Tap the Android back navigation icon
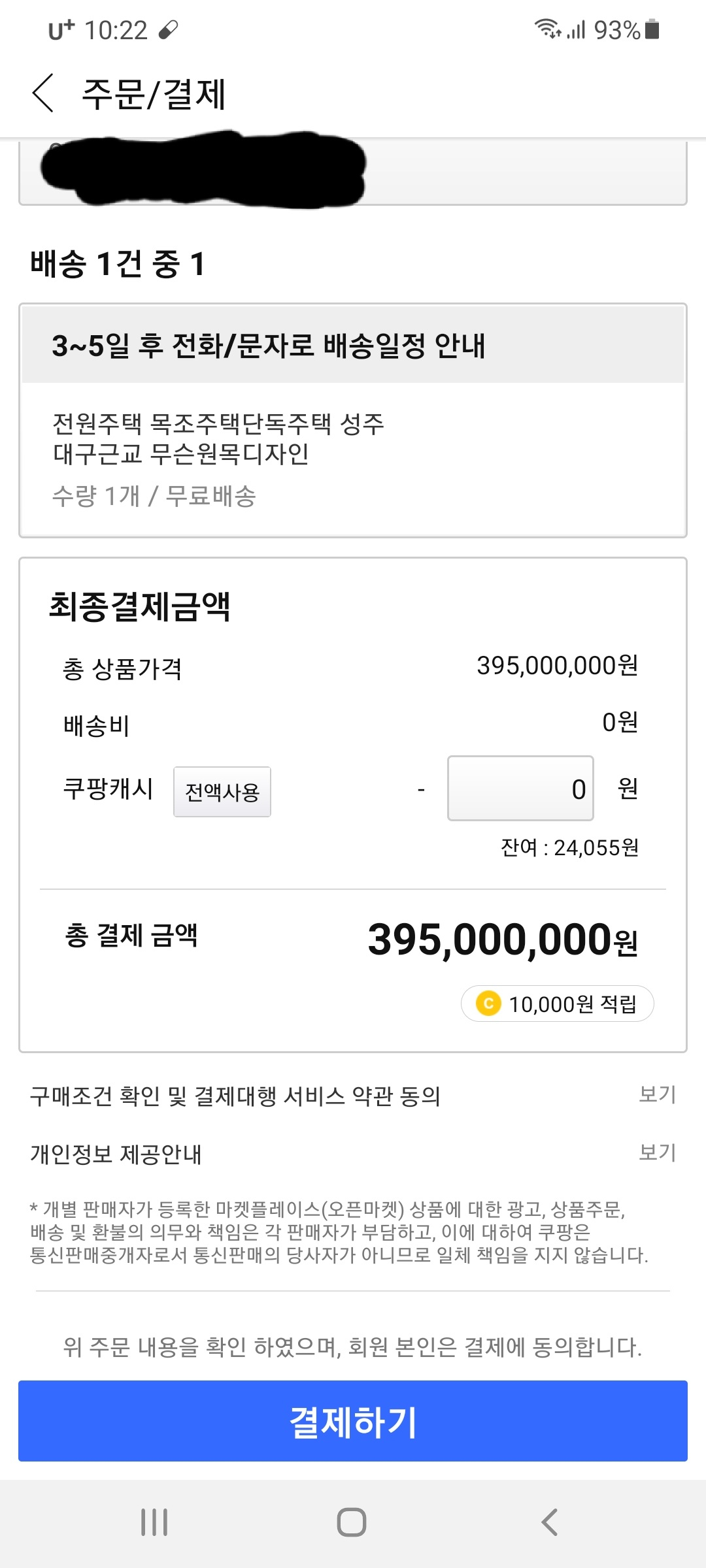Image resolution: width=706 pixels, height=1568 pixels. coord(550,1522)
